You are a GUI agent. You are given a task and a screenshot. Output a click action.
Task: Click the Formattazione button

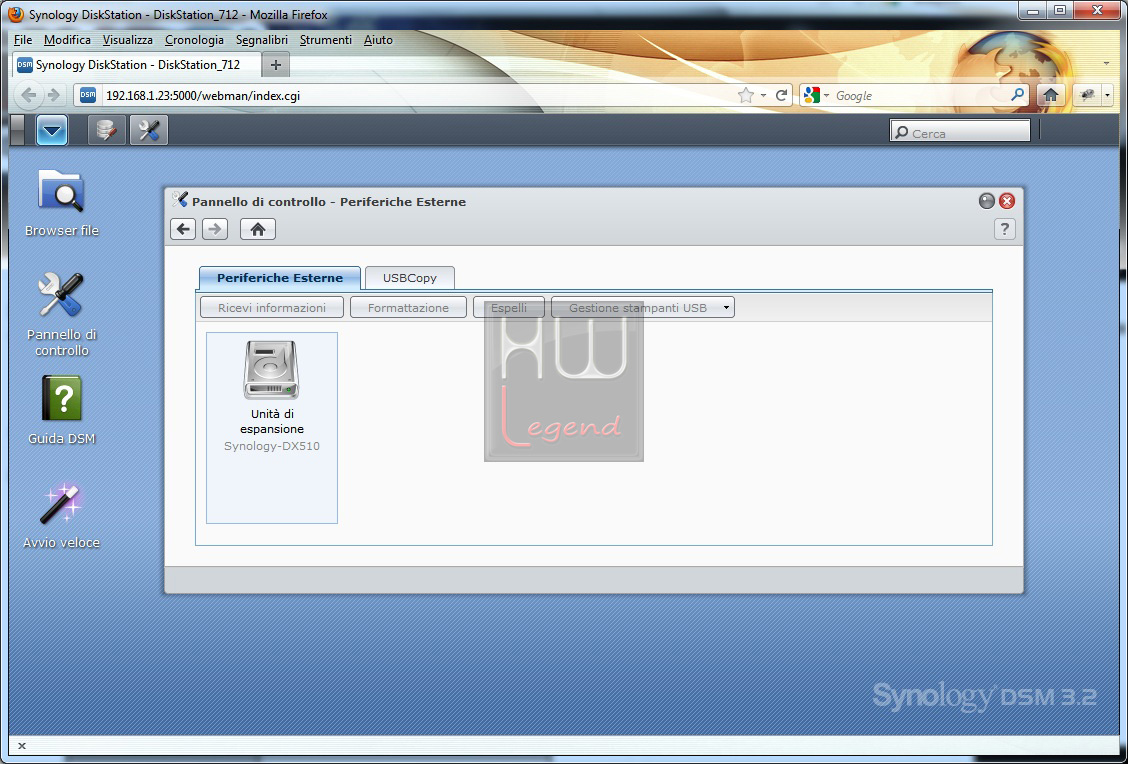point(408,308)
